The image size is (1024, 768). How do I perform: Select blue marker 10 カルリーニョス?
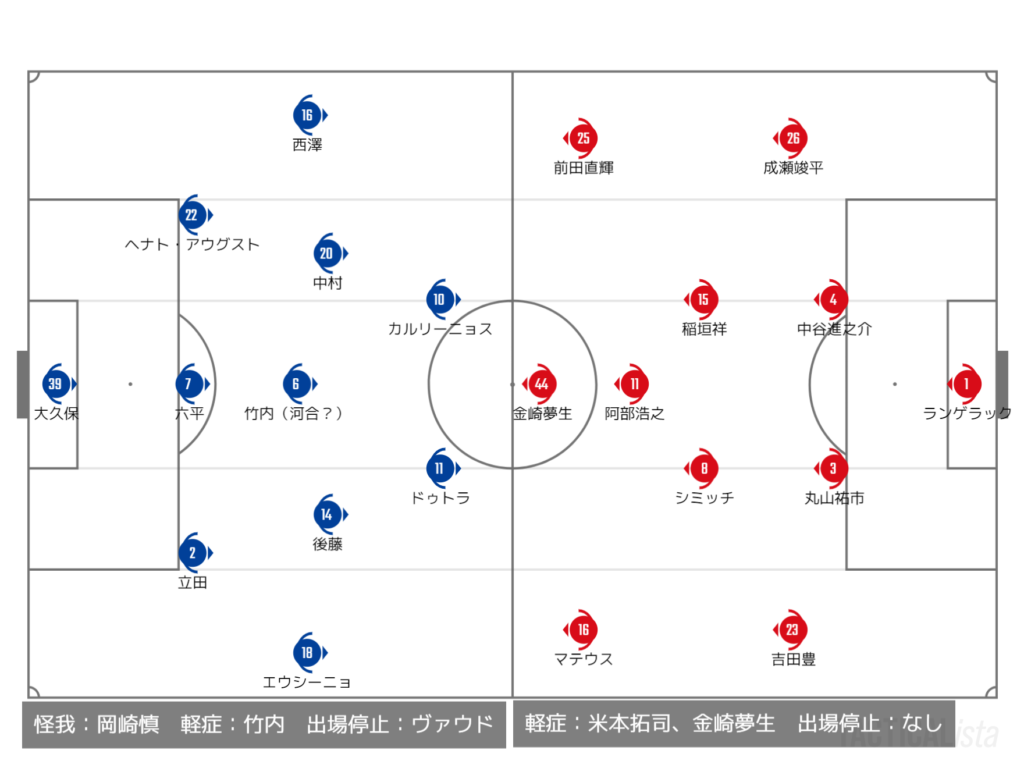(442, 299)
